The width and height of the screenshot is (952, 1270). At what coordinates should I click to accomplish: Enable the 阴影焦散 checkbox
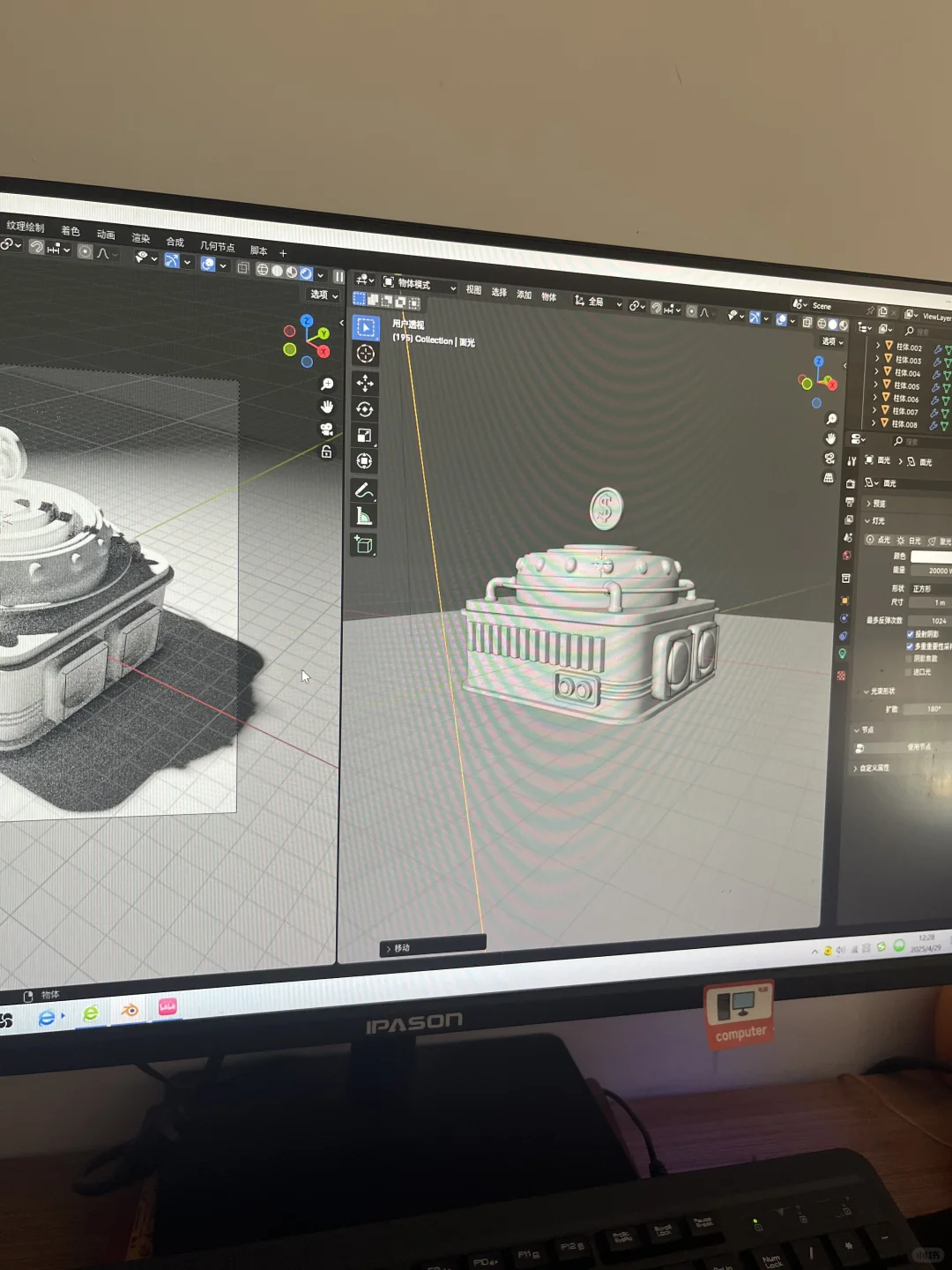(x=909, y=659)
